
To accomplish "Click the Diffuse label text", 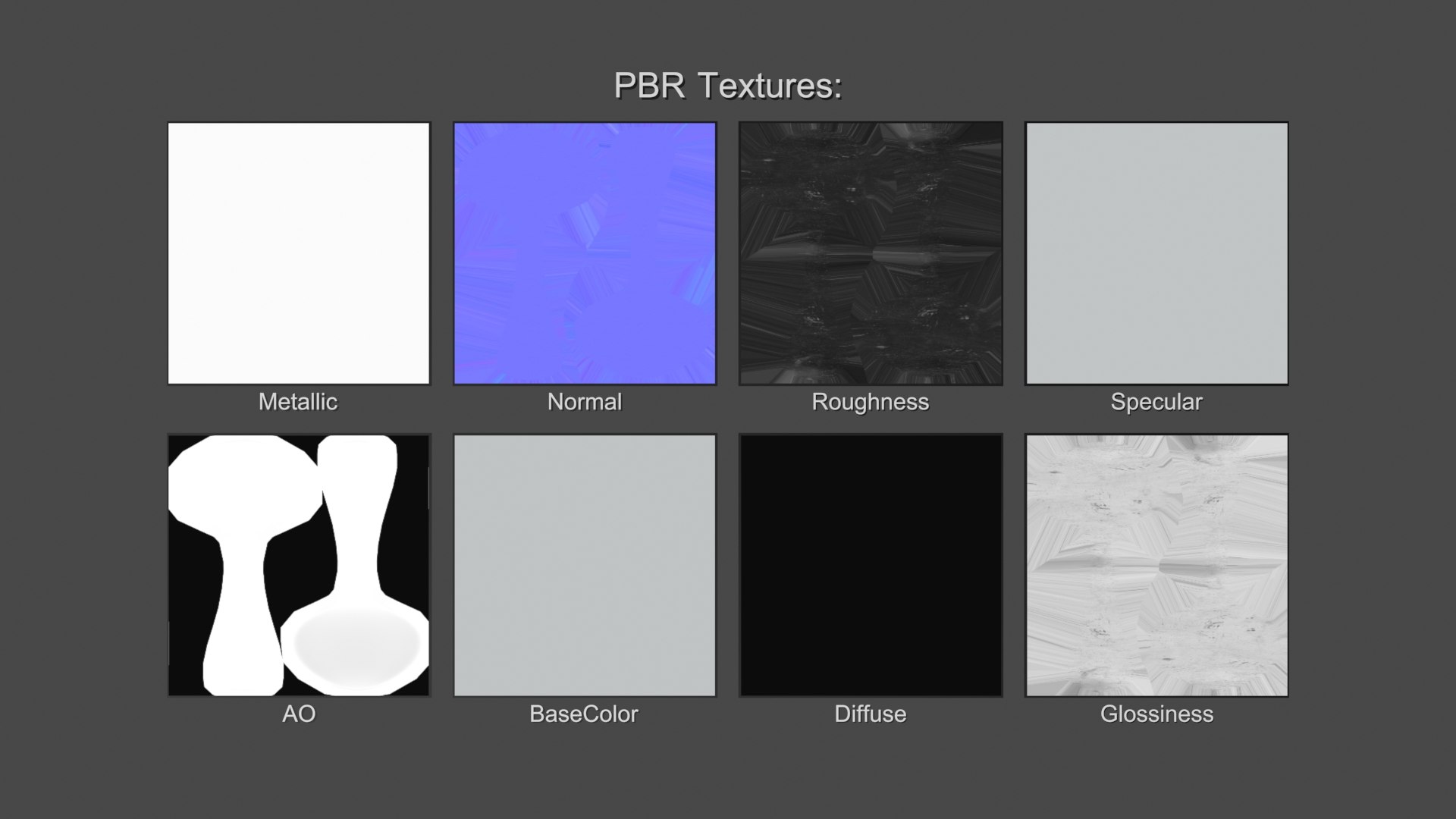I will pos(871,714).
